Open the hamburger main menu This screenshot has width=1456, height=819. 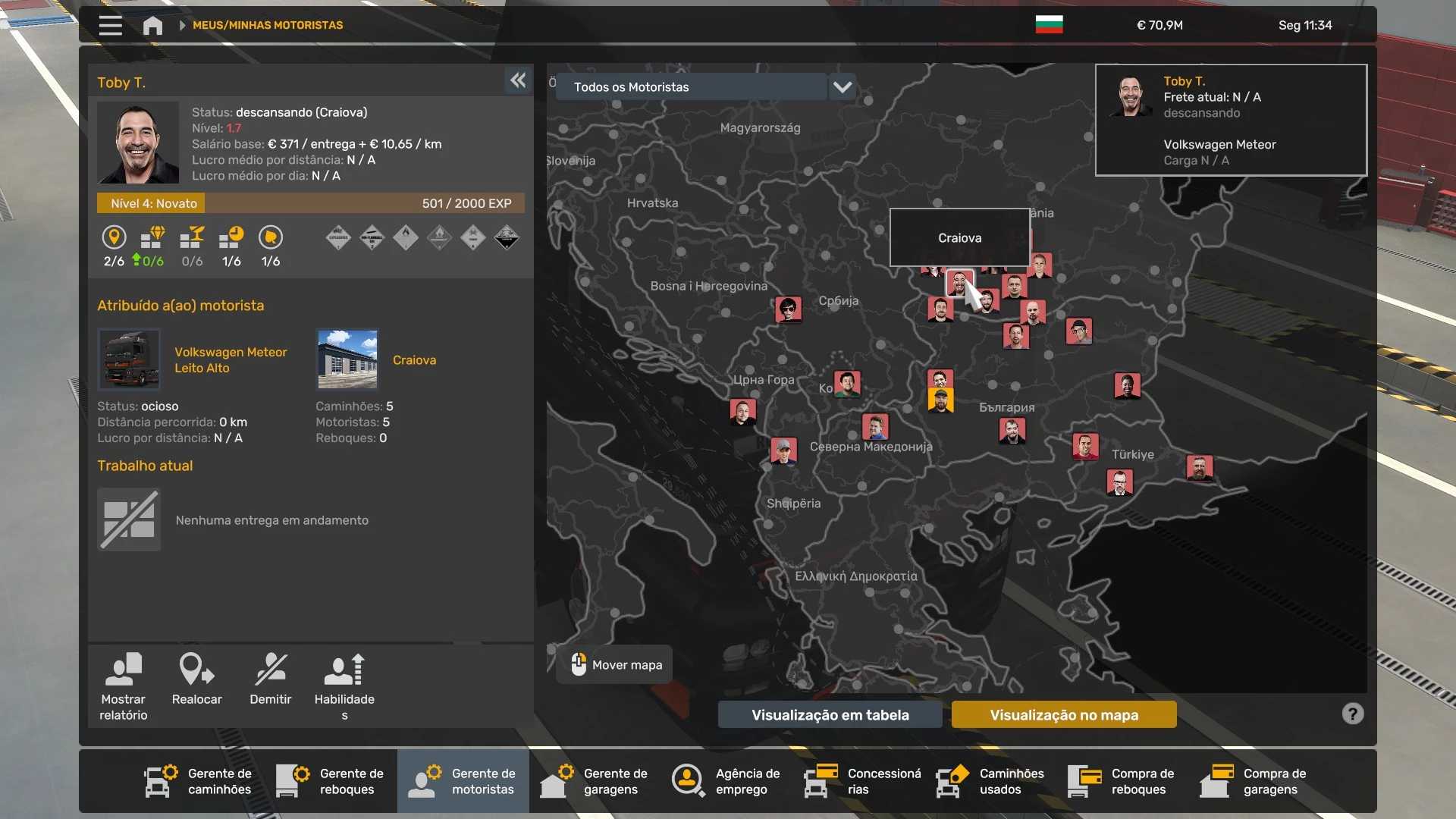[x=111, y=25]
